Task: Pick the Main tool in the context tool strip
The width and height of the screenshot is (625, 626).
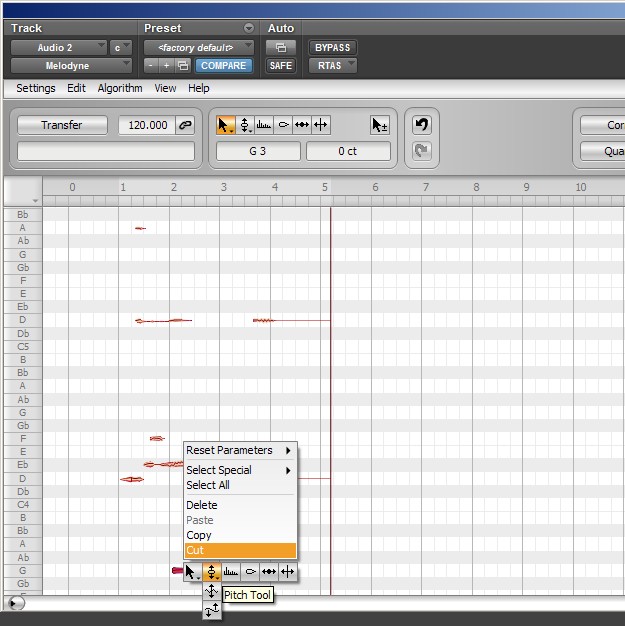Action: 192,572
